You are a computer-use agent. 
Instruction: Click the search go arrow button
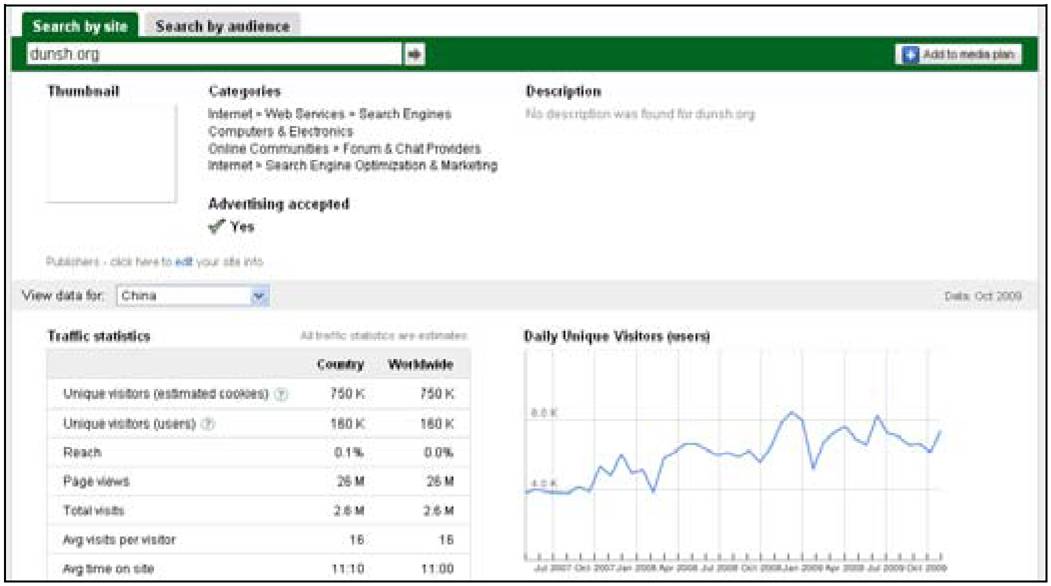tap(414, 54)
